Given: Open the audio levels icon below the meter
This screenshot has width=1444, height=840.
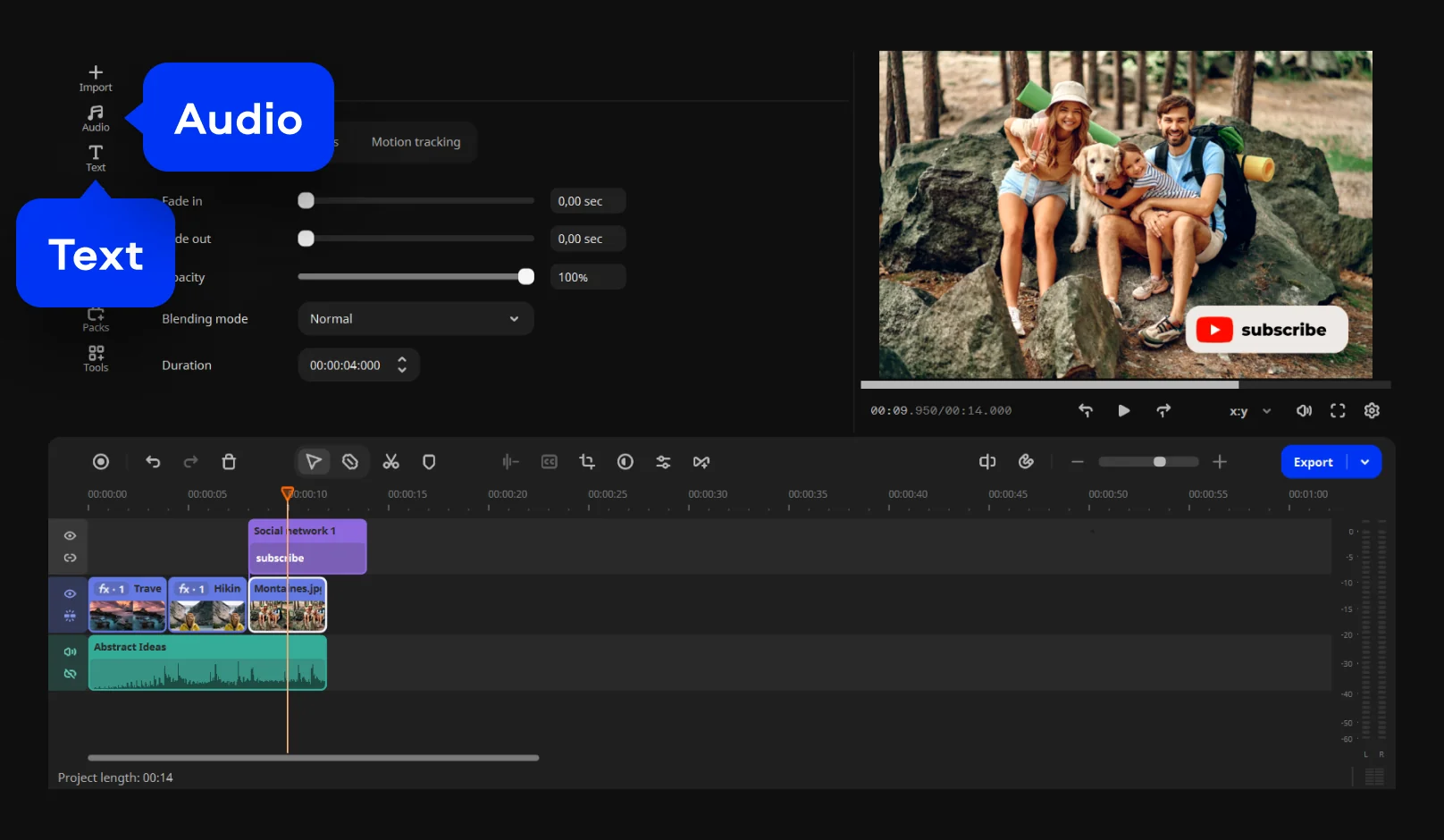Looking at the screenshot, I should (x=1374, y=777).
